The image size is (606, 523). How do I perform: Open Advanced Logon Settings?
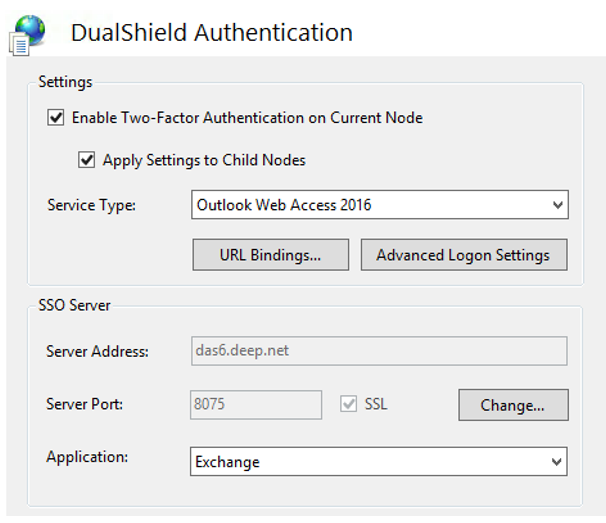point(463,255)
